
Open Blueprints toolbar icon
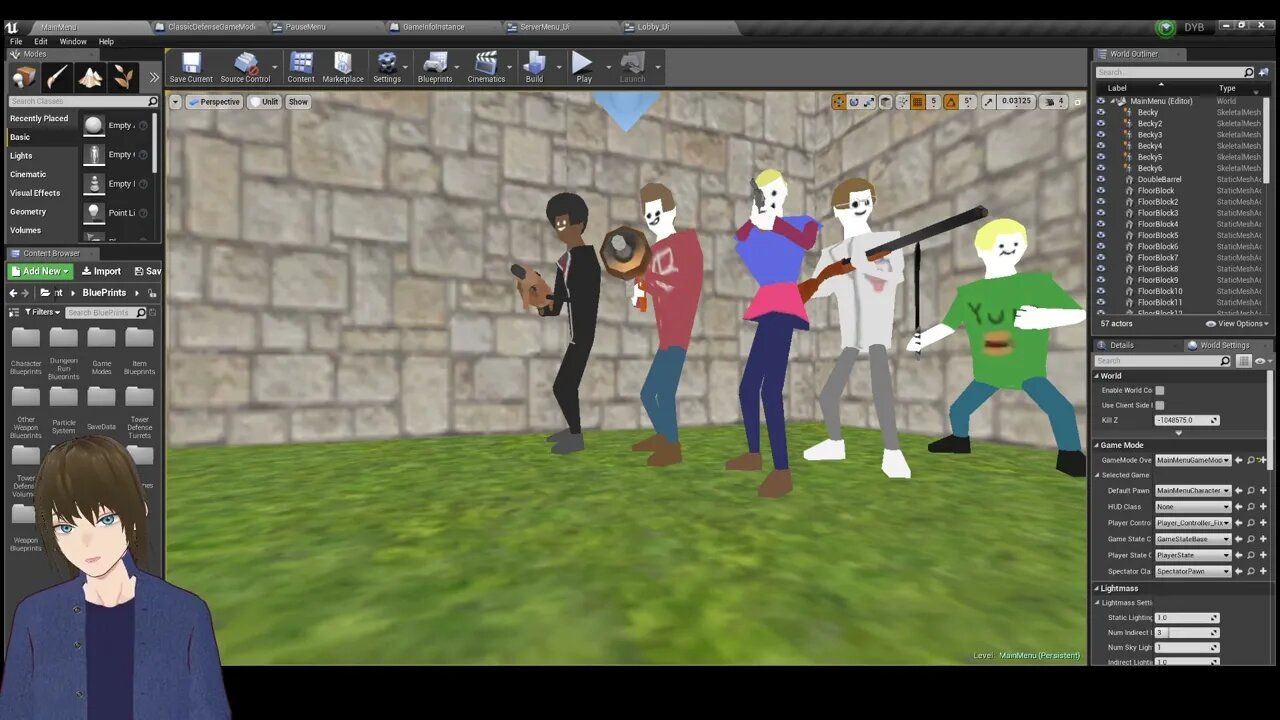435,68
